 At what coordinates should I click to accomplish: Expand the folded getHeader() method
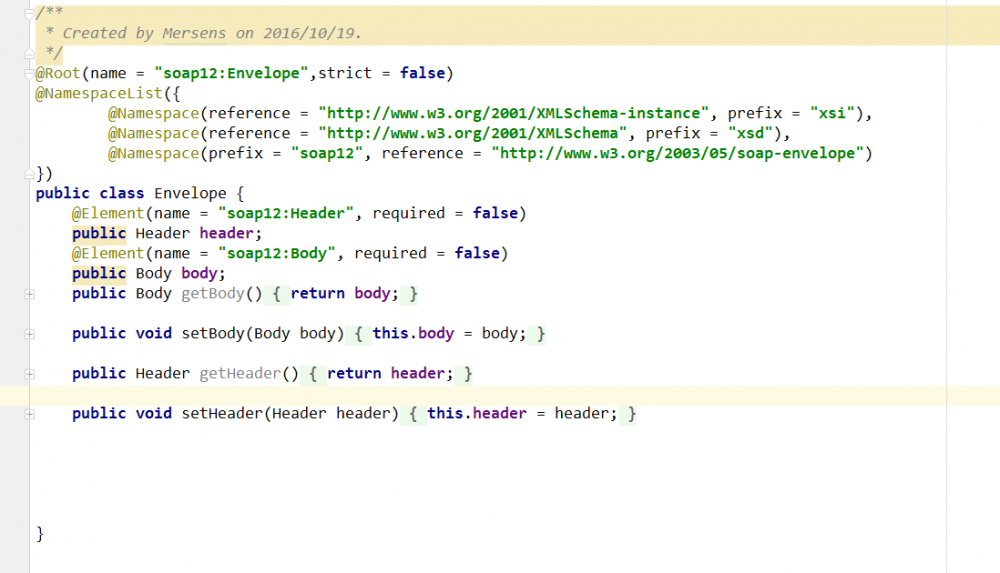click(29, 374)
